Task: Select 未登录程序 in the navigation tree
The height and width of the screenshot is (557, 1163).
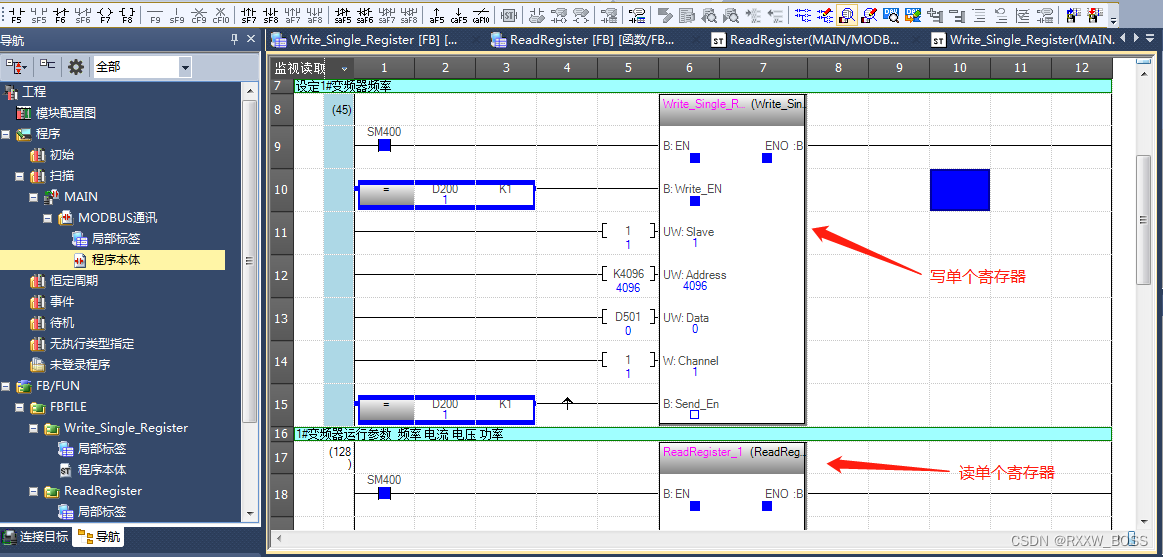Action: click(79, 365)
